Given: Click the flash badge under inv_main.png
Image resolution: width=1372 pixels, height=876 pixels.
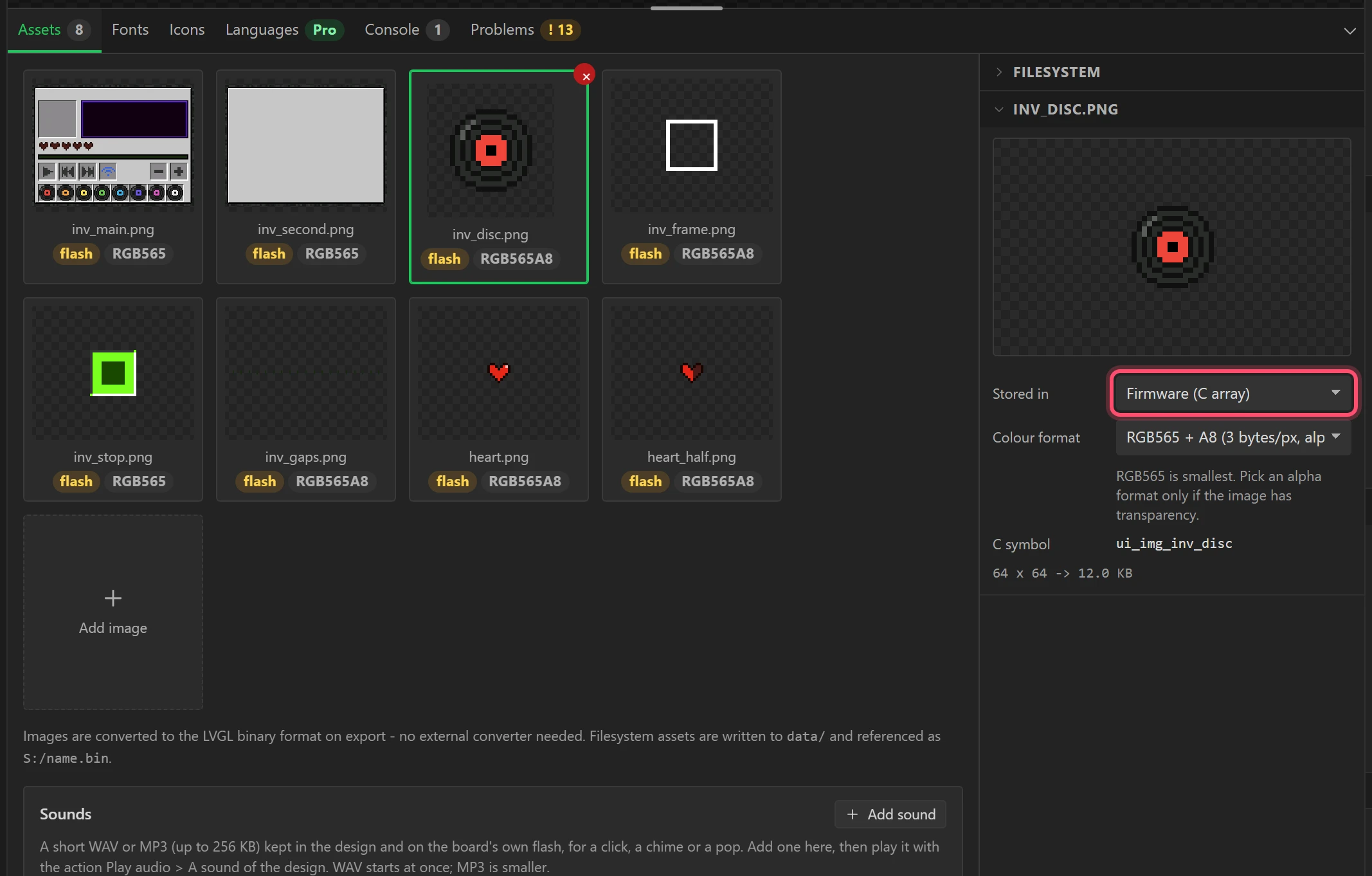Looking at the screenshot, I should point(76,253).
